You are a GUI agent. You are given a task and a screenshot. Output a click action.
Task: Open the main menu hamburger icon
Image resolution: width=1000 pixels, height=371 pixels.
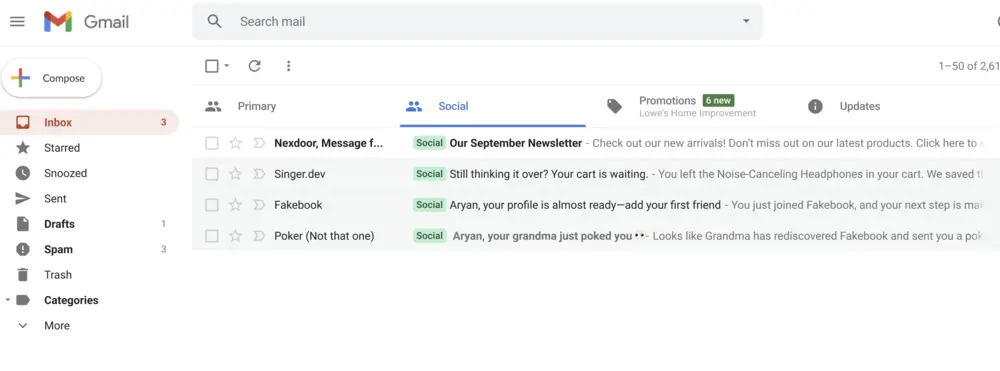click(x=17, y=22)
